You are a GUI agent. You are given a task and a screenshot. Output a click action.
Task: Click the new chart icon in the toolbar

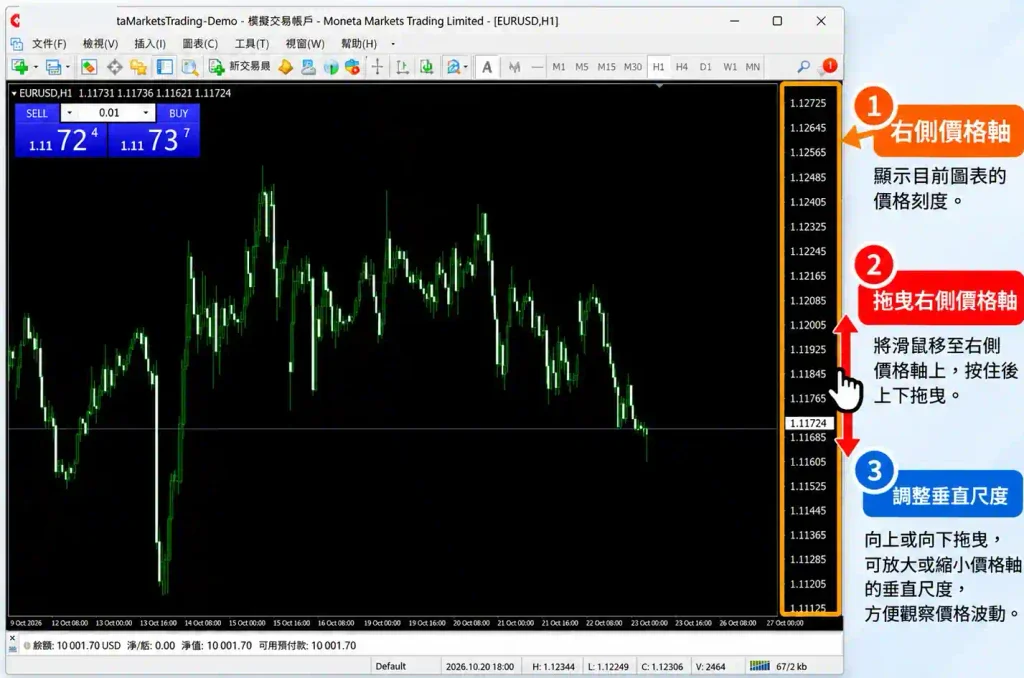click(x=20, y=67)
